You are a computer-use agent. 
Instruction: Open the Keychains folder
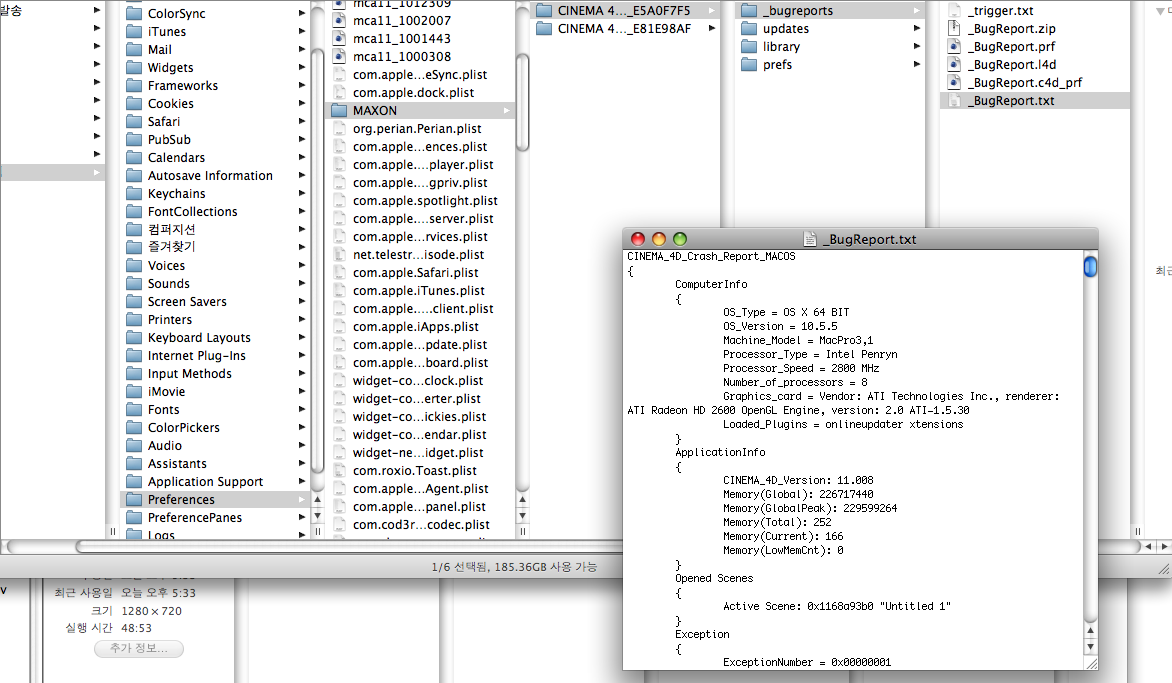(x=176, y=194)
